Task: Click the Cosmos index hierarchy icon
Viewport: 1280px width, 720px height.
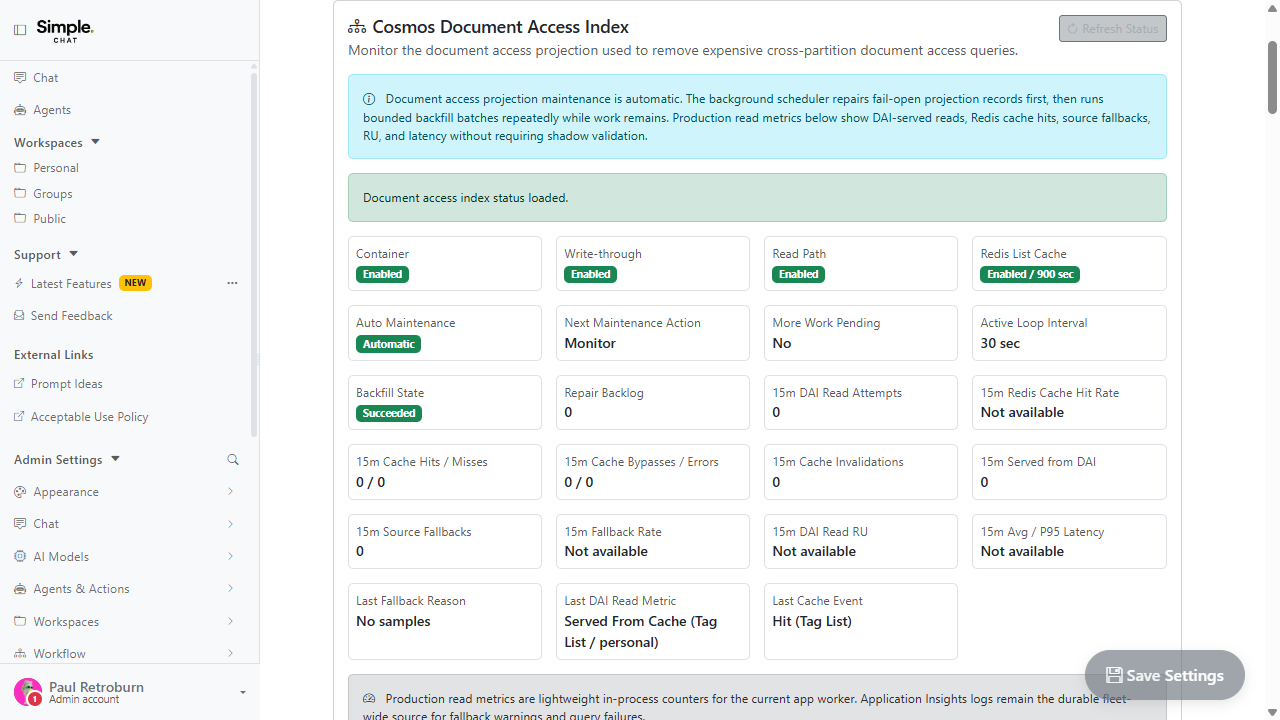Action: pos(357,27)
